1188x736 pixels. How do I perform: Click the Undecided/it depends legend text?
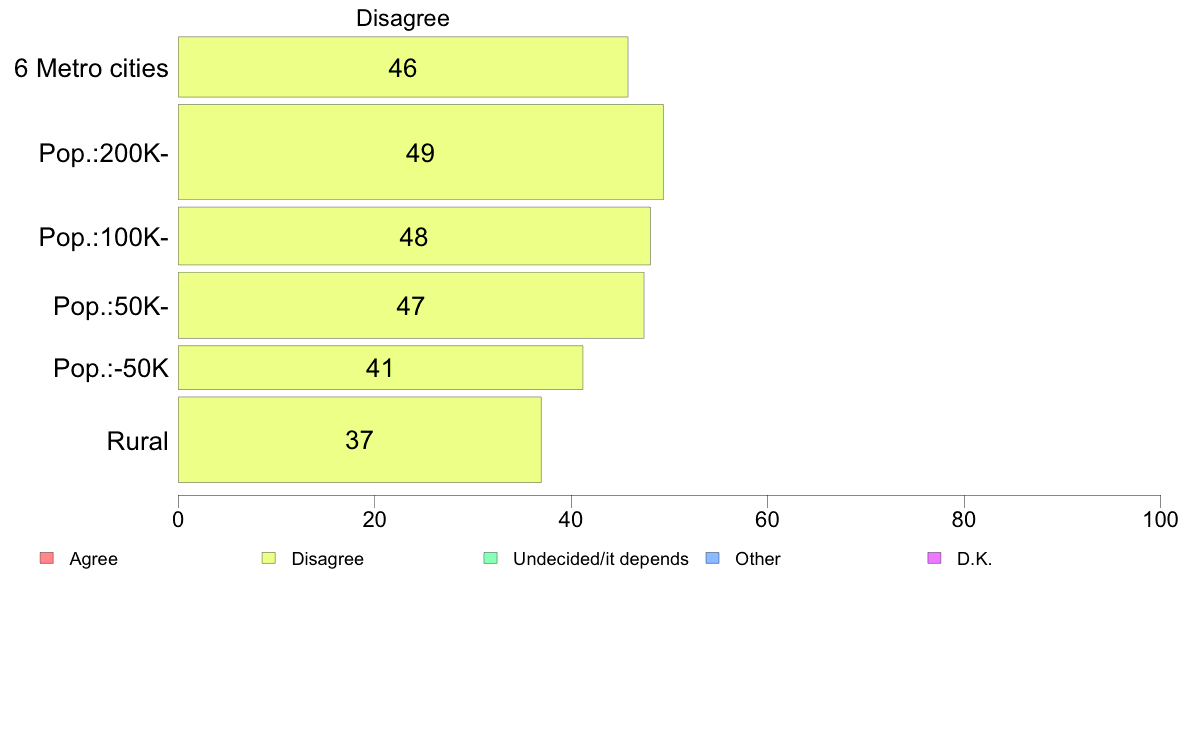(601, 559)
